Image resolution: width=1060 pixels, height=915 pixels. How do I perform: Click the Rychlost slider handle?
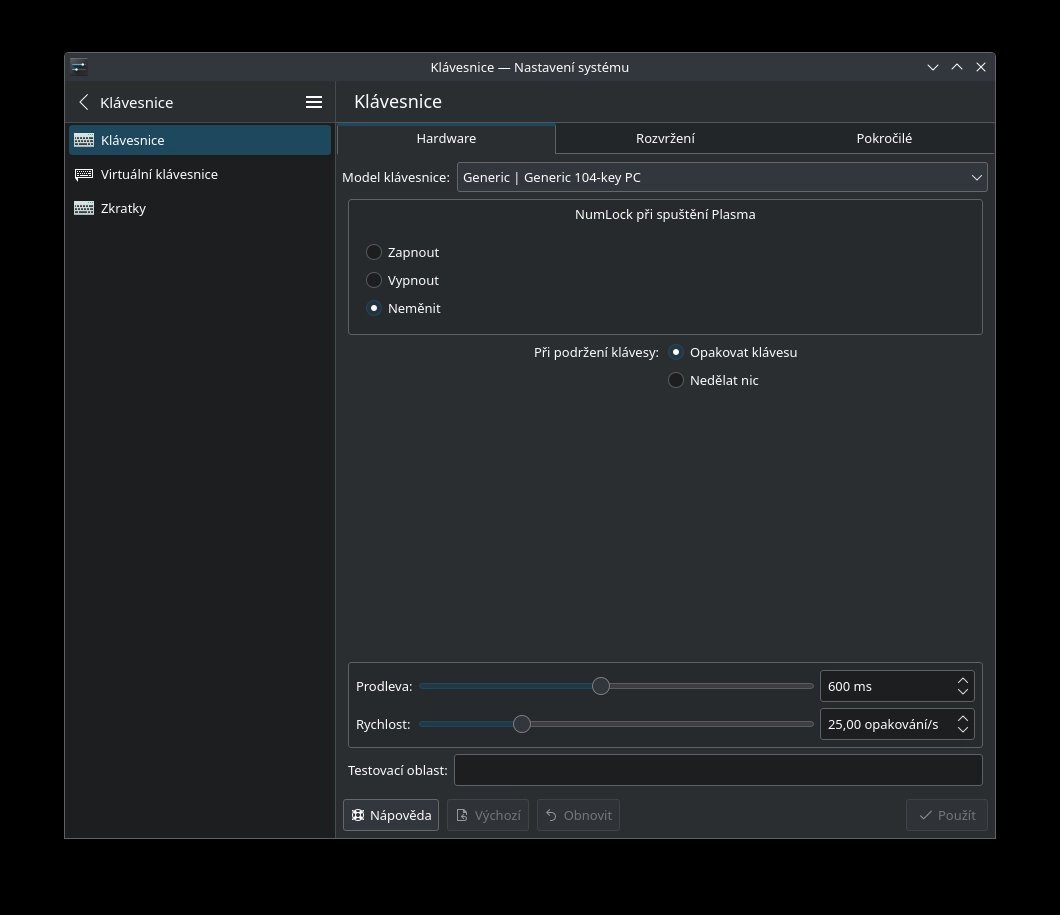pyautogui.click(x=522, y=724)
